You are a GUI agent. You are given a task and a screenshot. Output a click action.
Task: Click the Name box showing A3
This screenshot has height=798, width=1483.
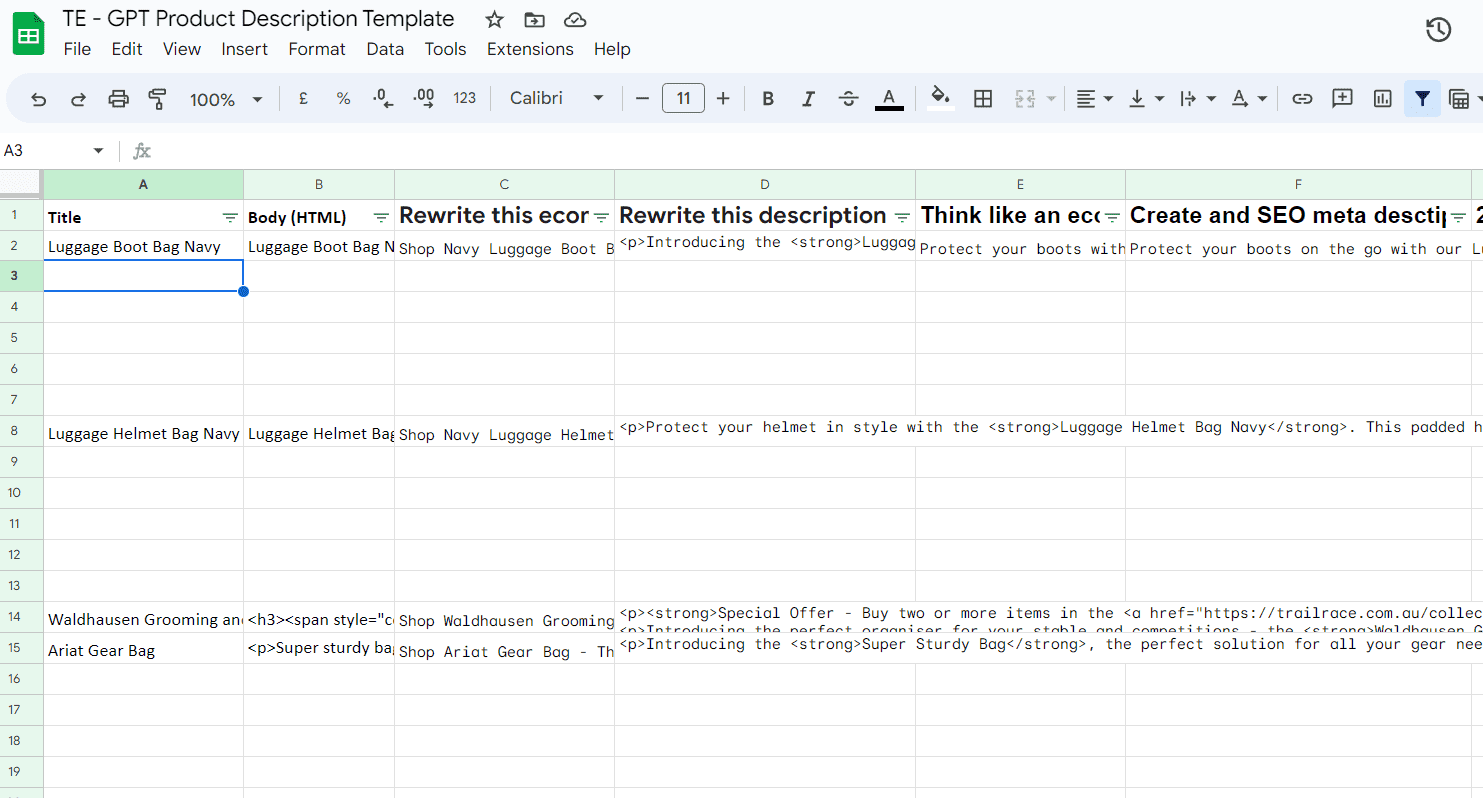(x=45, y=151)
